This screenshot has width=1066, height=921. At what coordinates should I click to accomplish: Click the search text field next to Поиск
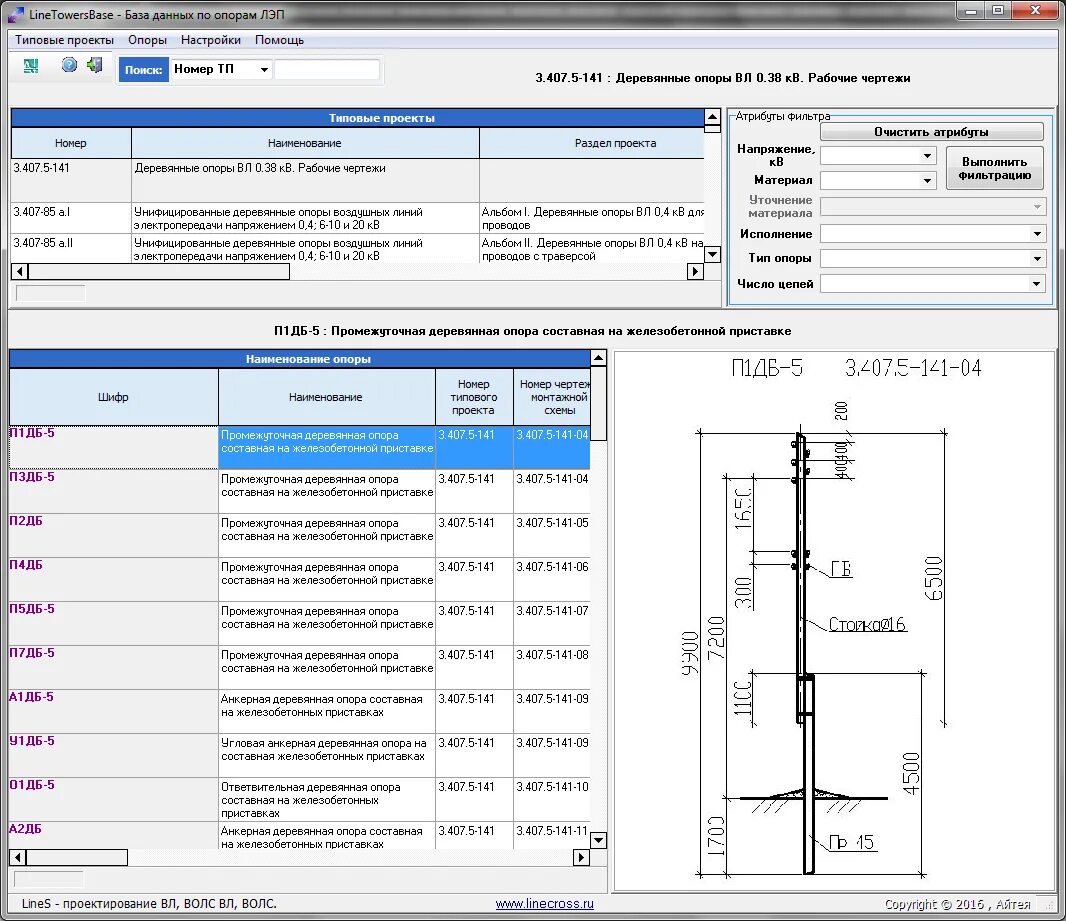(327, 69)
